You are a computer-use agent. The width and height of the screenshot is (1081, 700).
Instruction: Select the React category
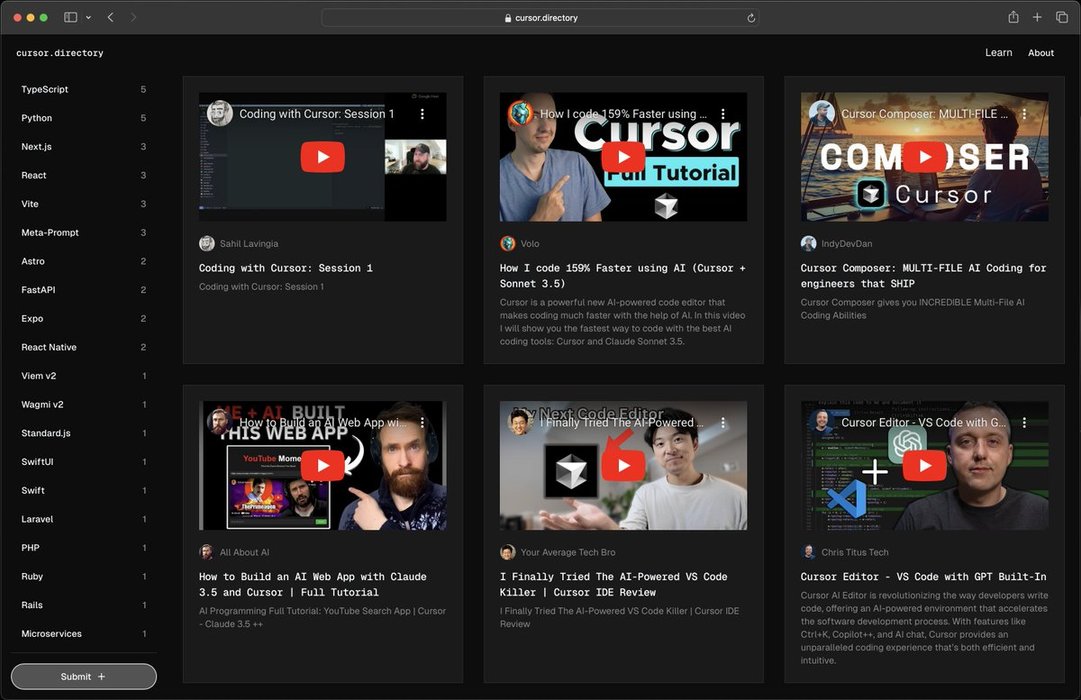(x=83, y=175)
